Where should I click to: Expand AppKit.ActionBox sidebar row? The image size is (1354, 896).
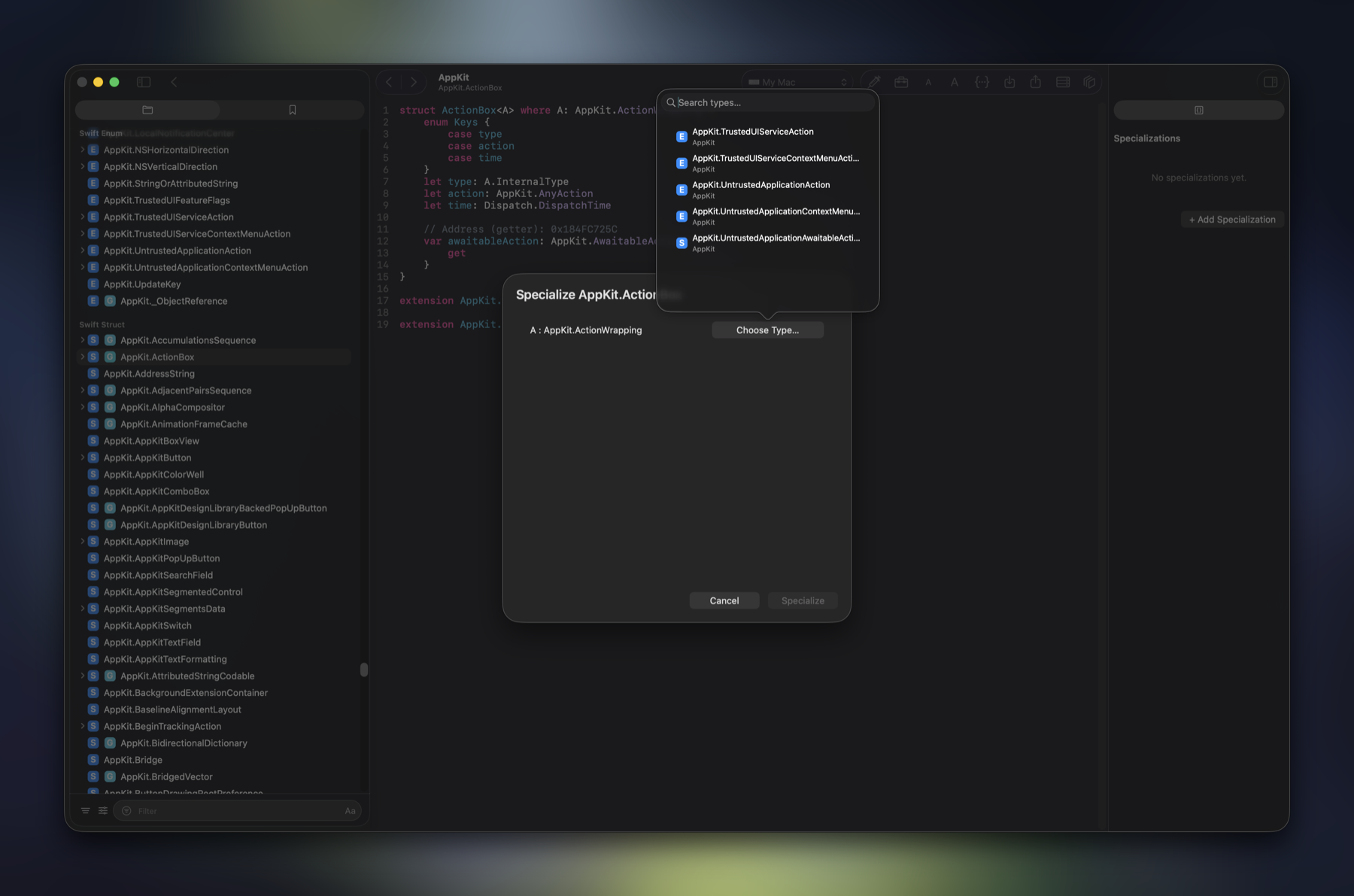click(x=82, y=357)
